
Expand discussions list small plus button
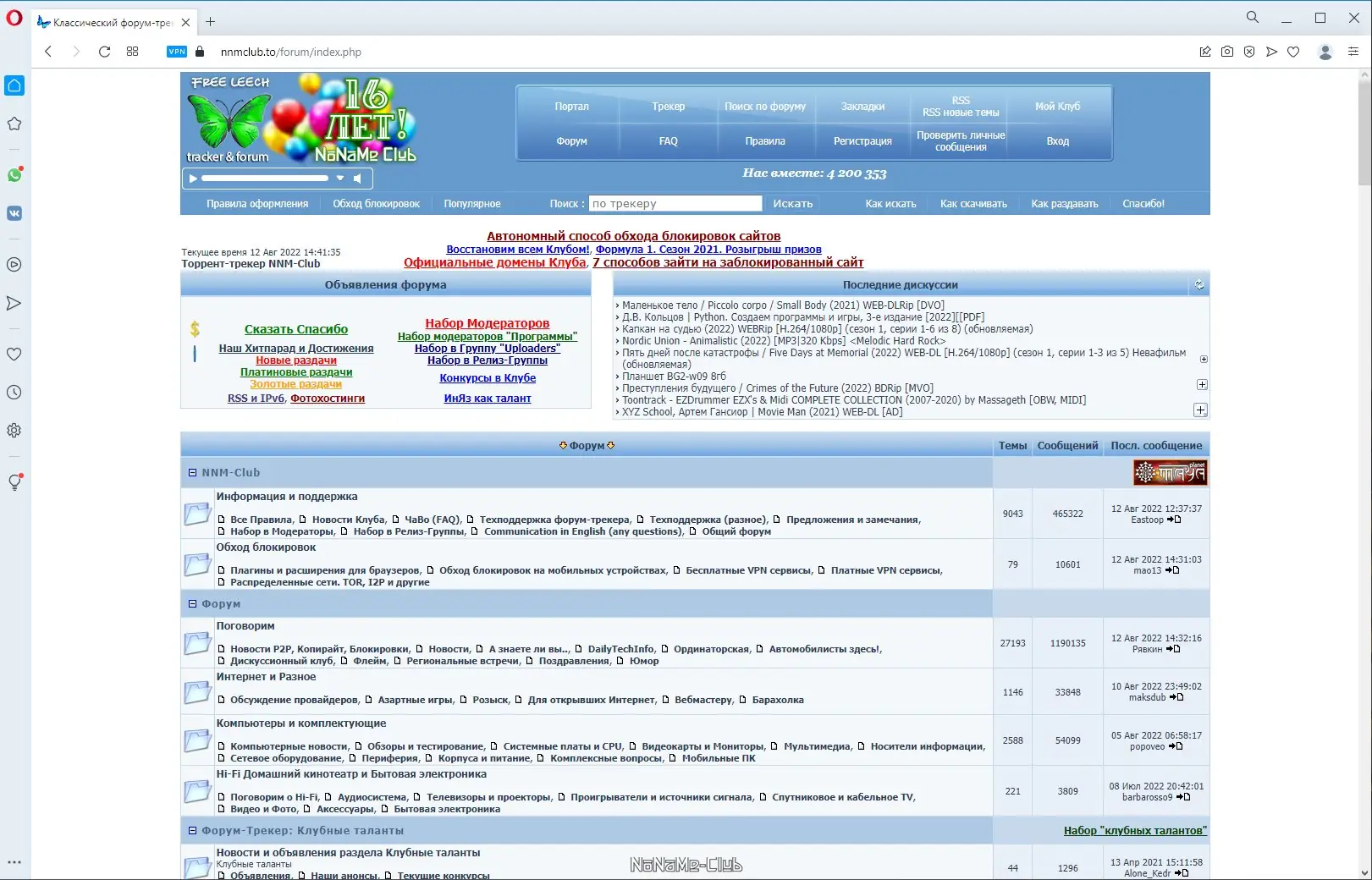coord(1204,360)
